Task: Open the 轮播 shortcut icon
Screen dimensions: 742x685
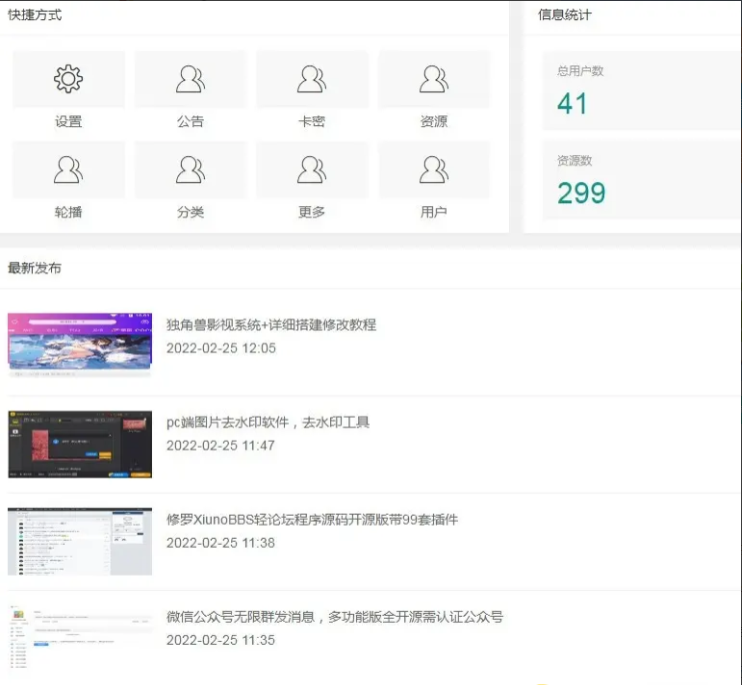Action: coord(68,170)
